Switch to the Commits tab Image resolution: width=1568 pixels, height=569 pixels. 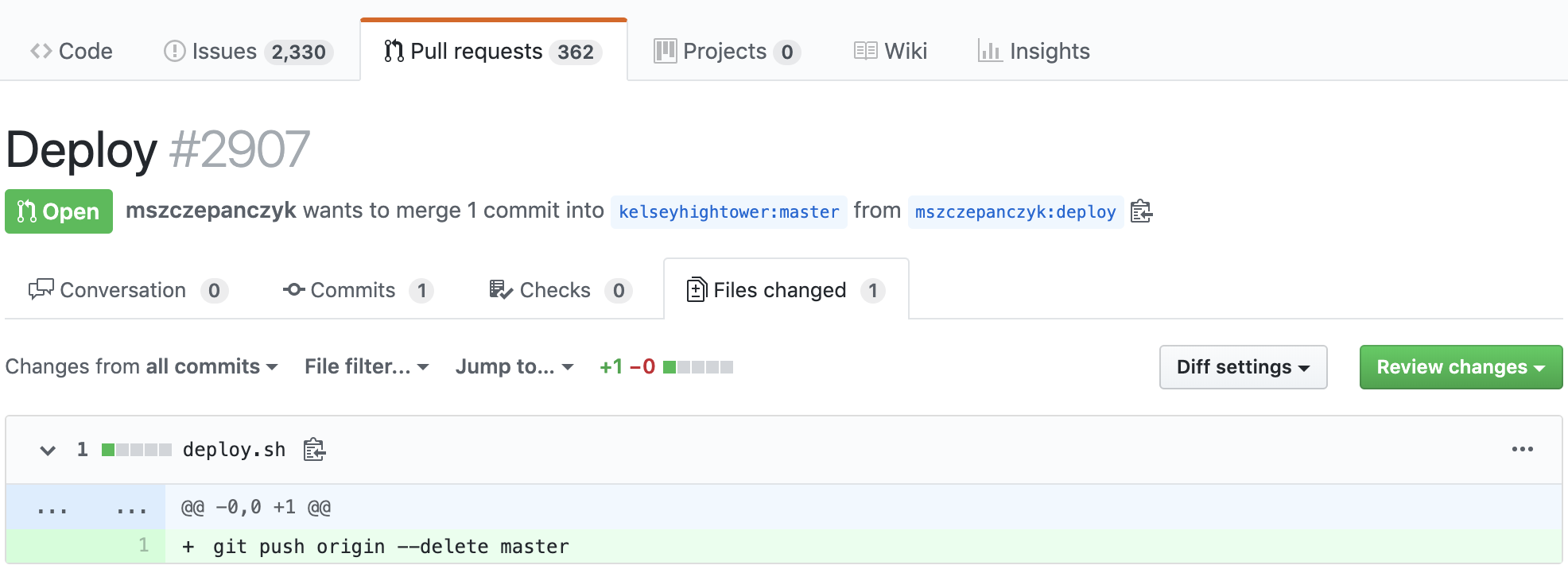click(x=358, y=290)
